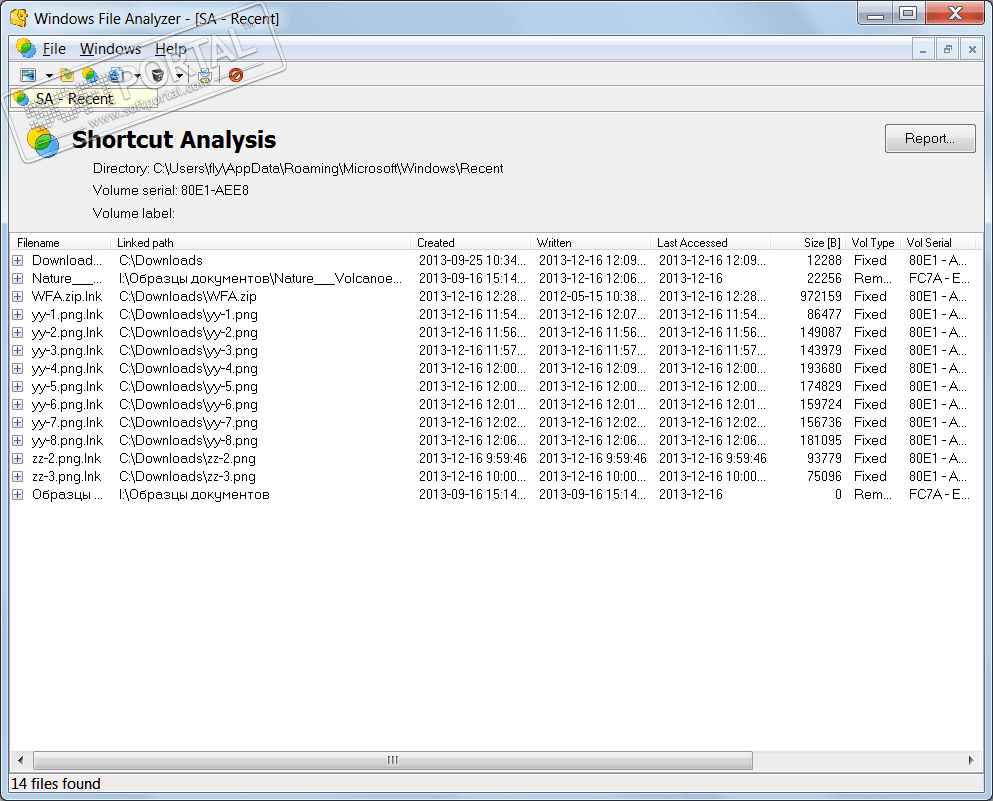Sort by the Created column header
993x801 pixels.
[x=471, y=243]
